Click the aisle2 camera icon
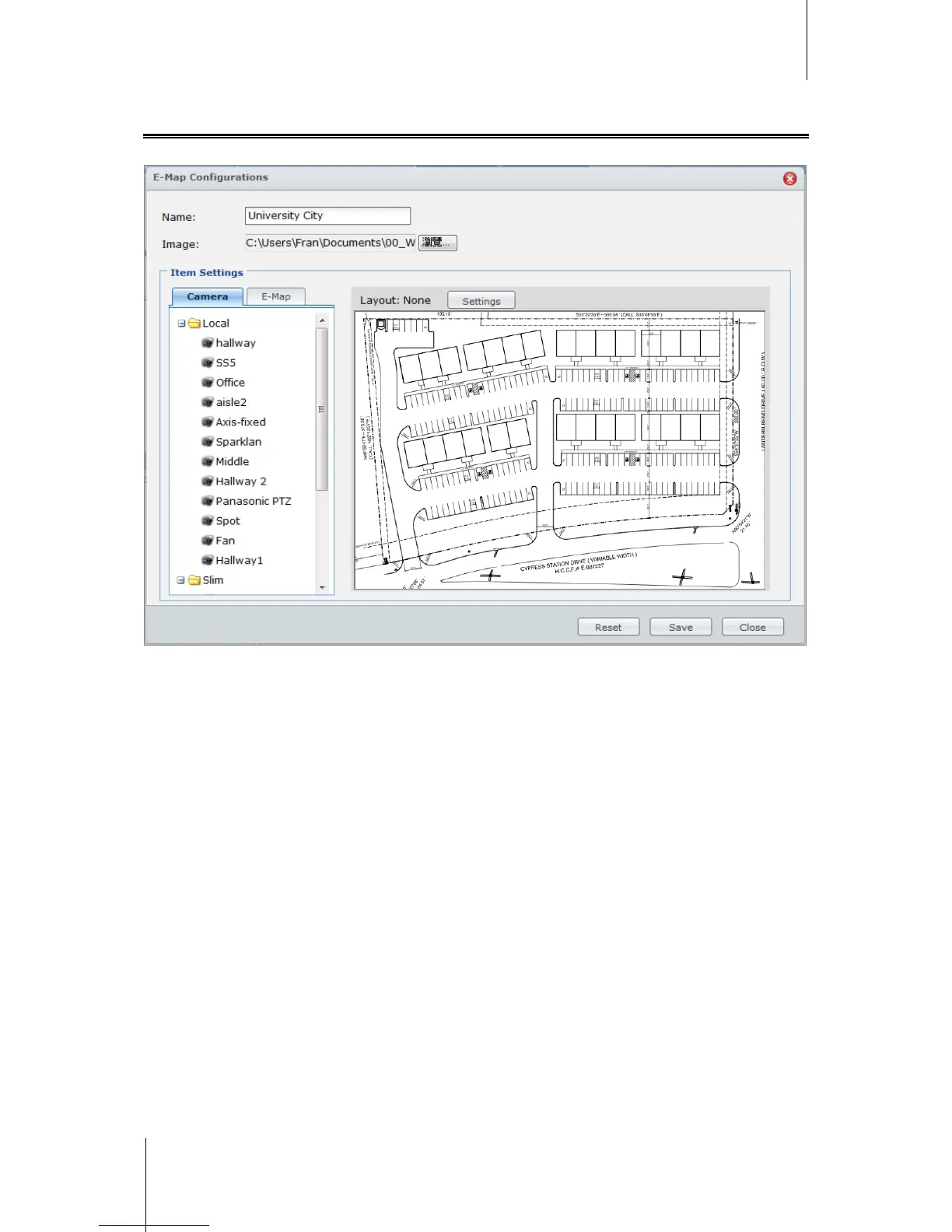This screenshot has width=952, height=1232. point(207,402)
